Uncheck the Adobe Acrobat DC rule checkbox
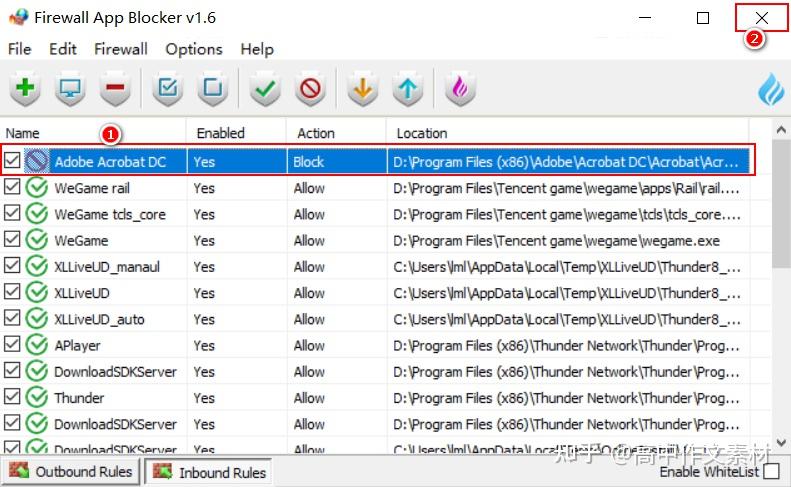Image resolution: width=791 pixels, height=487 pixels. pos(12,160)
